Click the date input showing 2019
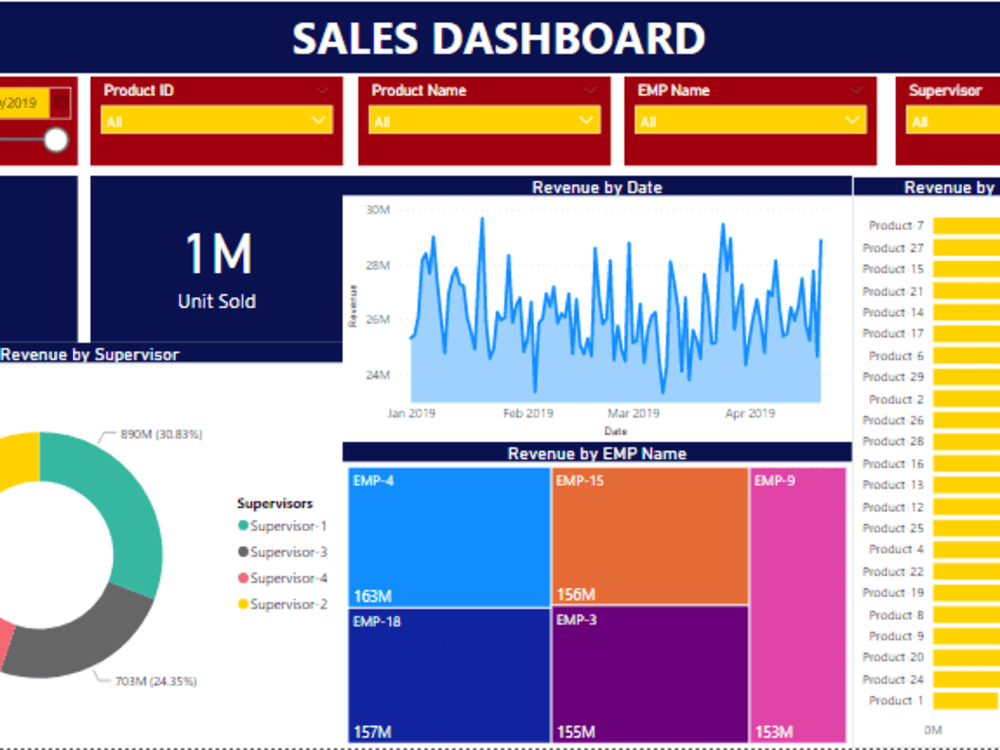 pos(25,101)
